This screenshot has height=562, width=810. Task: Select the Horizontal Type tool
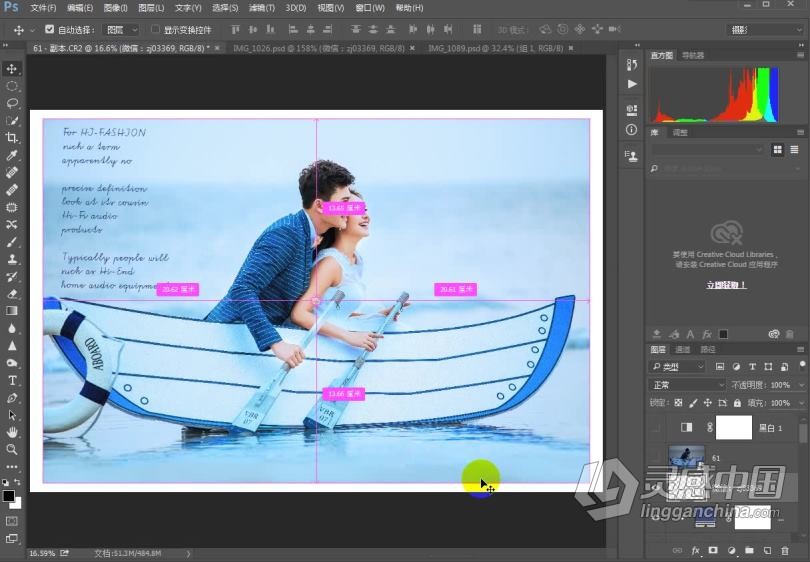11,381
